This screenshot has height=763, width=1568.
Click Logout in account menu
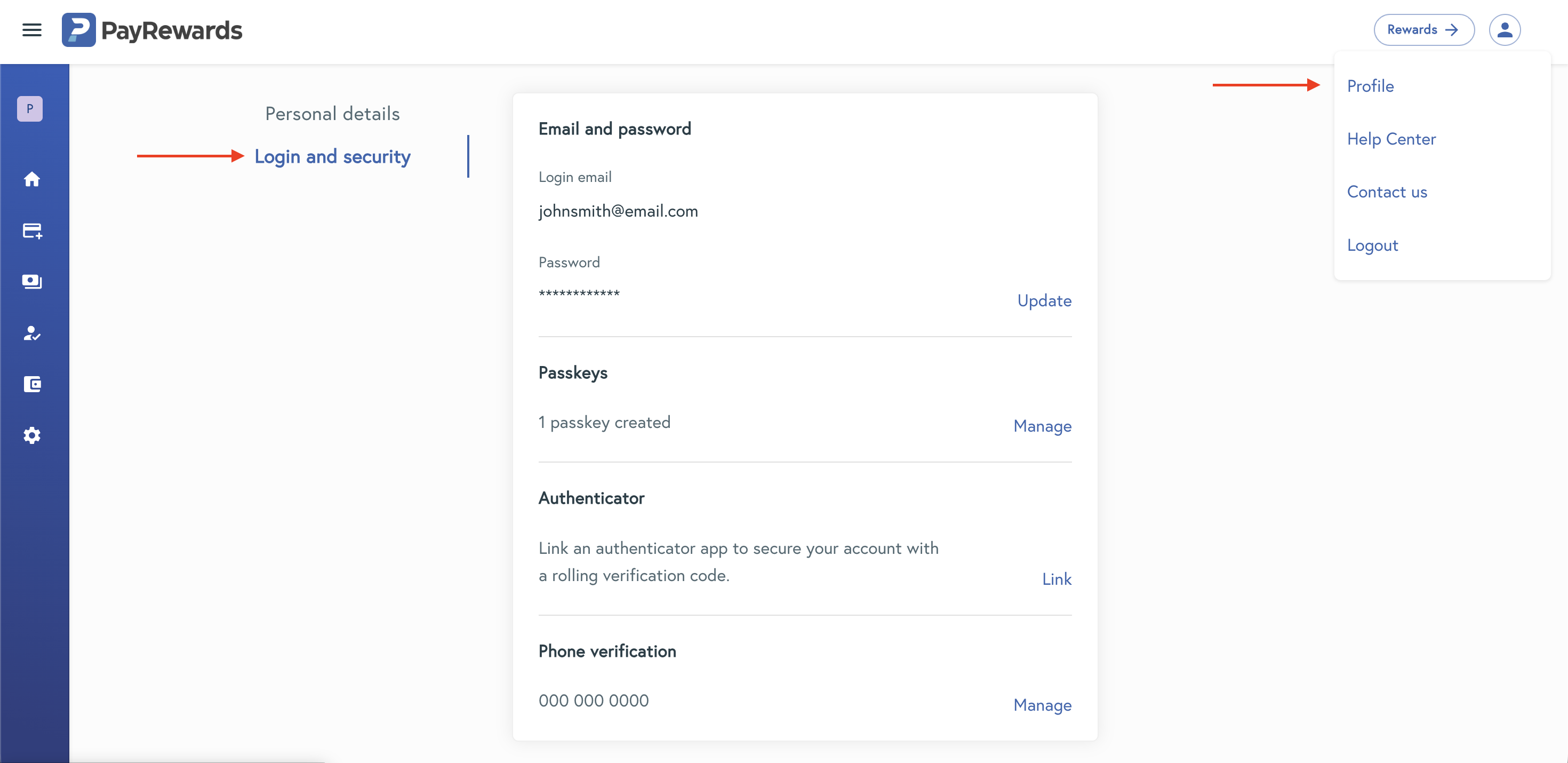1372,245
